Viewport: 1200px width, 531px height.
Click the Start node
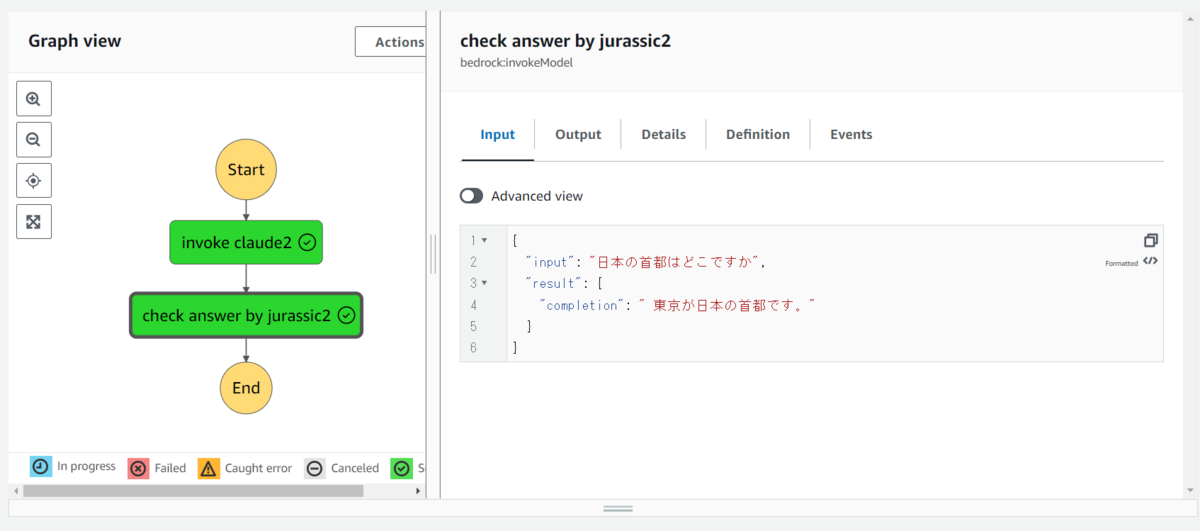pyautogui.click(x=246, y=169)
